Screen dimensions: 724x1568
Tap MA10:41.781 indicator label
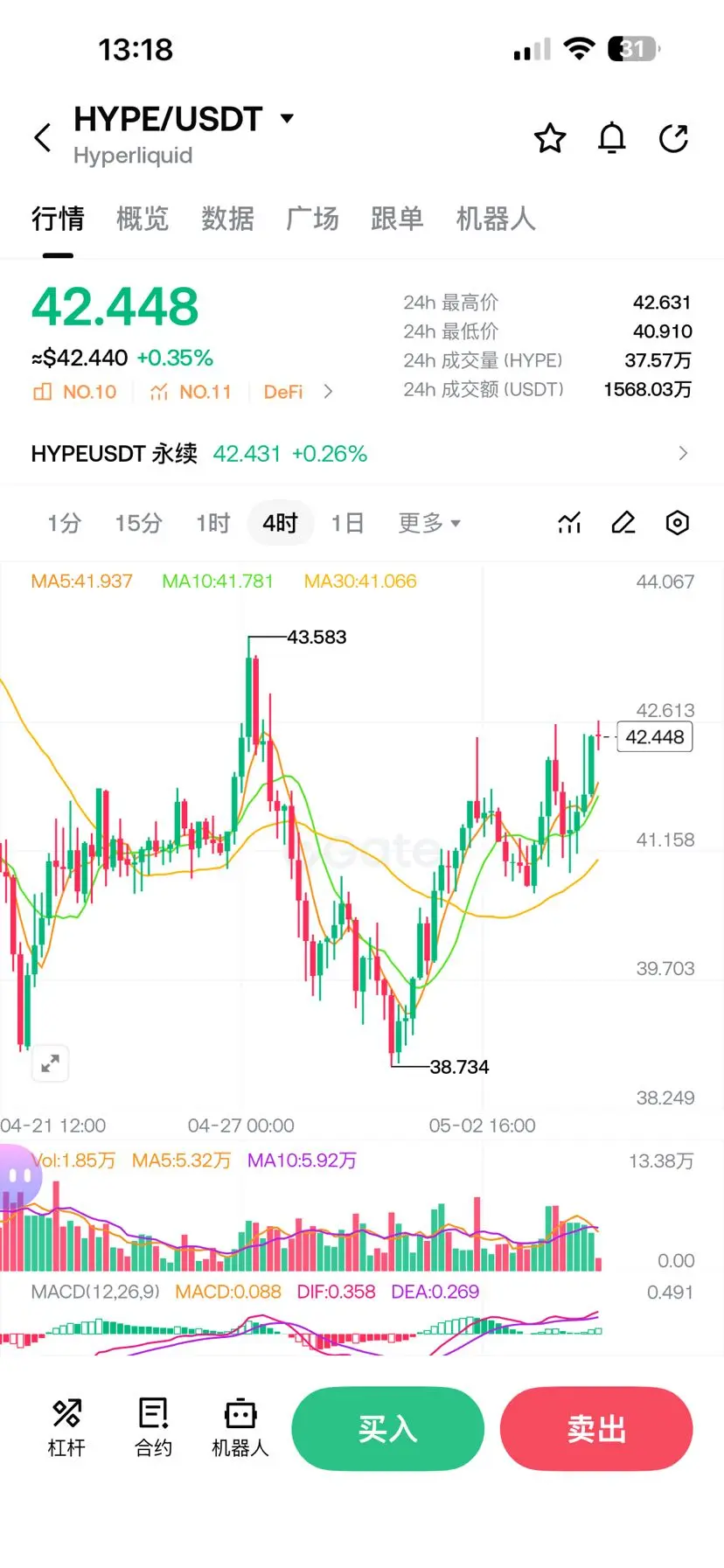click(218, 581)
